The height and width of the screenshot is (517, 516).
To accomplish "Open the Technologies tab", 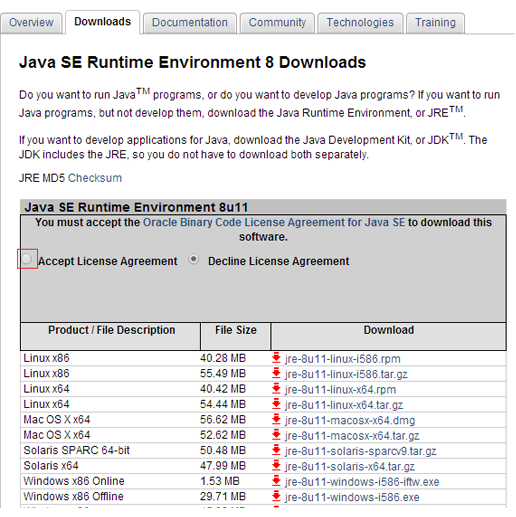I will click(x=360, y=23).
